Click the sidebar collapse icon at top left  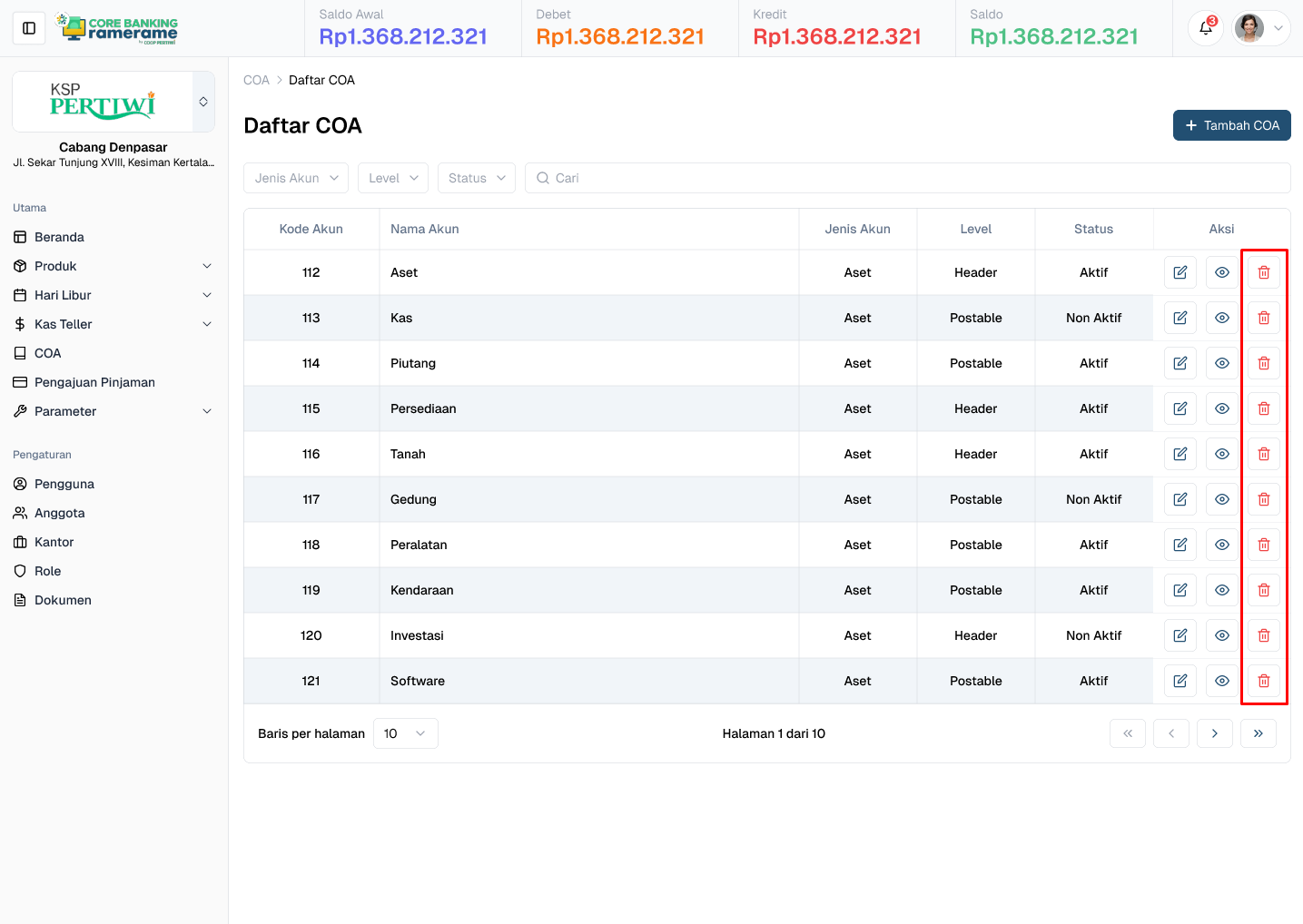tap(28, 27)
